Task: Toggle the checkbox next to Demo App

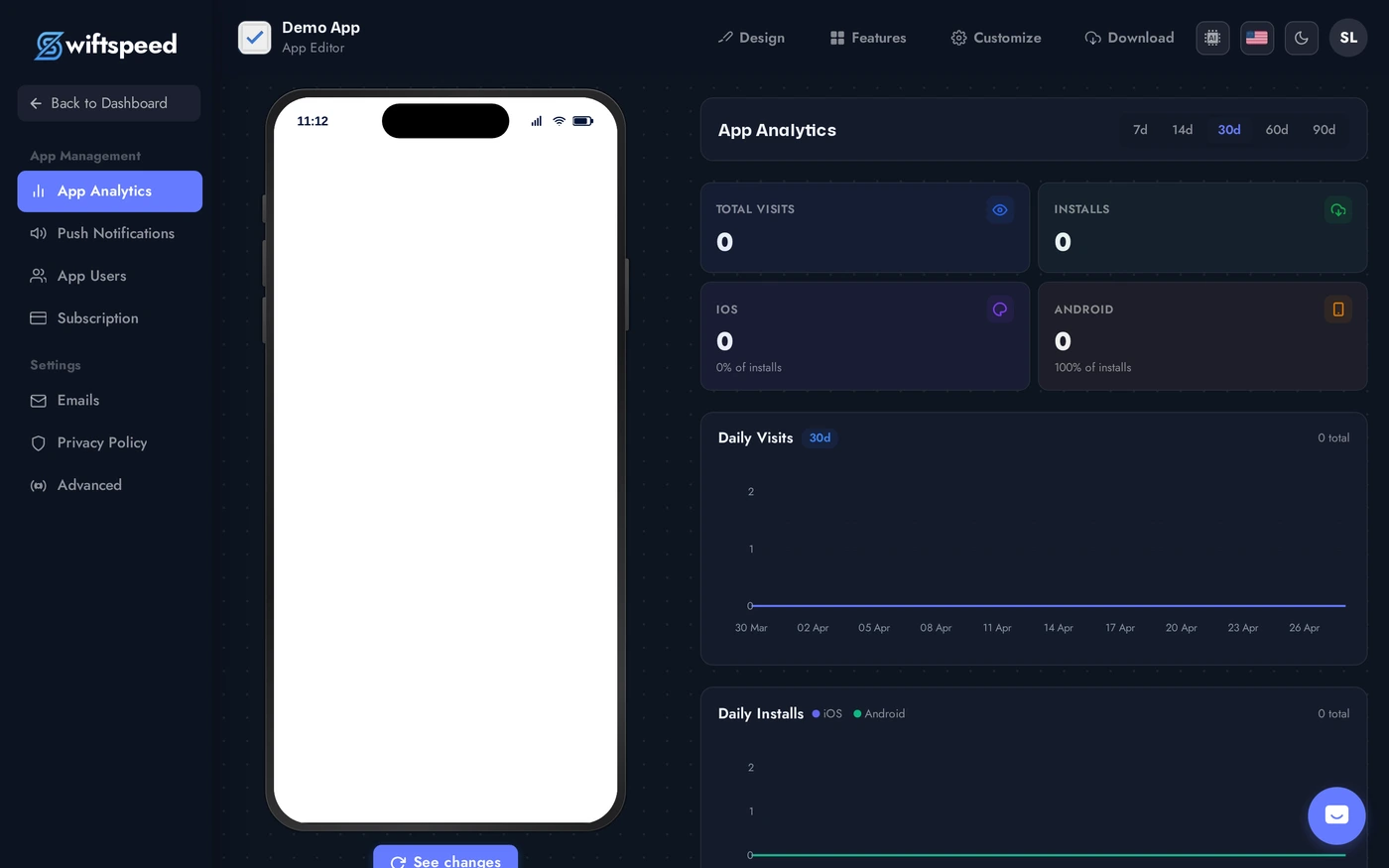Action: 255,37
